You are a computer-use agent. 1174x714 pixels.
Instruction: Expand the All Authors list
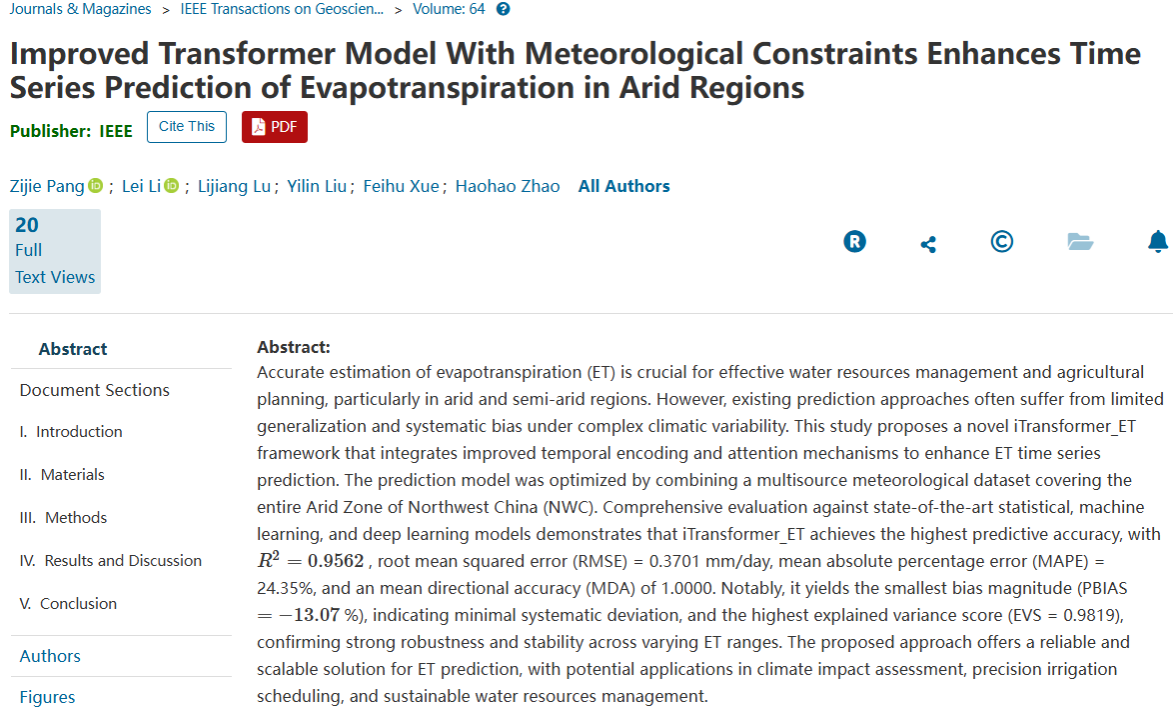624,186
